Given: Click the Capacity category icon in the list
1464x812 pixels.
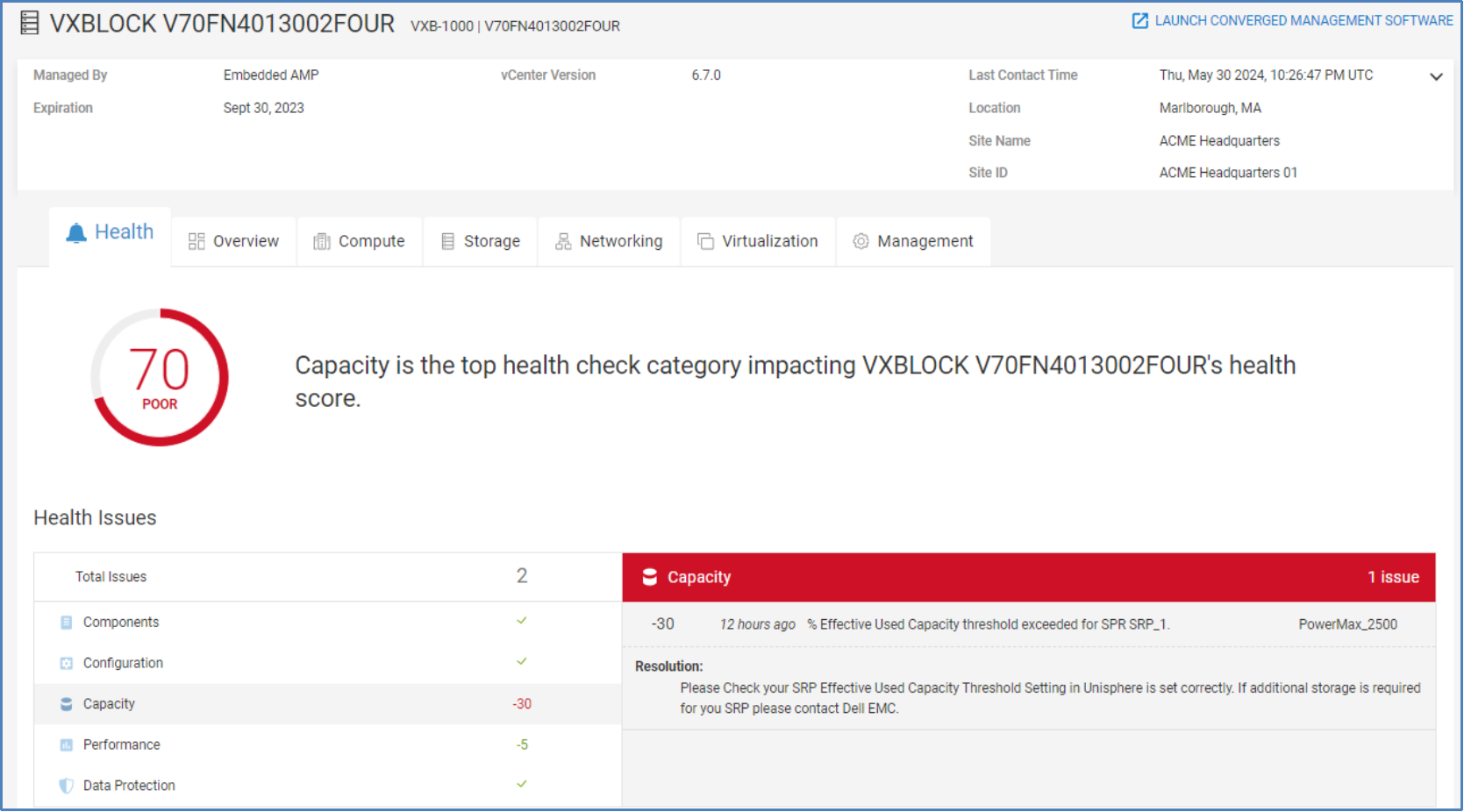Looking at the screenshot, I should pos(67,704).
